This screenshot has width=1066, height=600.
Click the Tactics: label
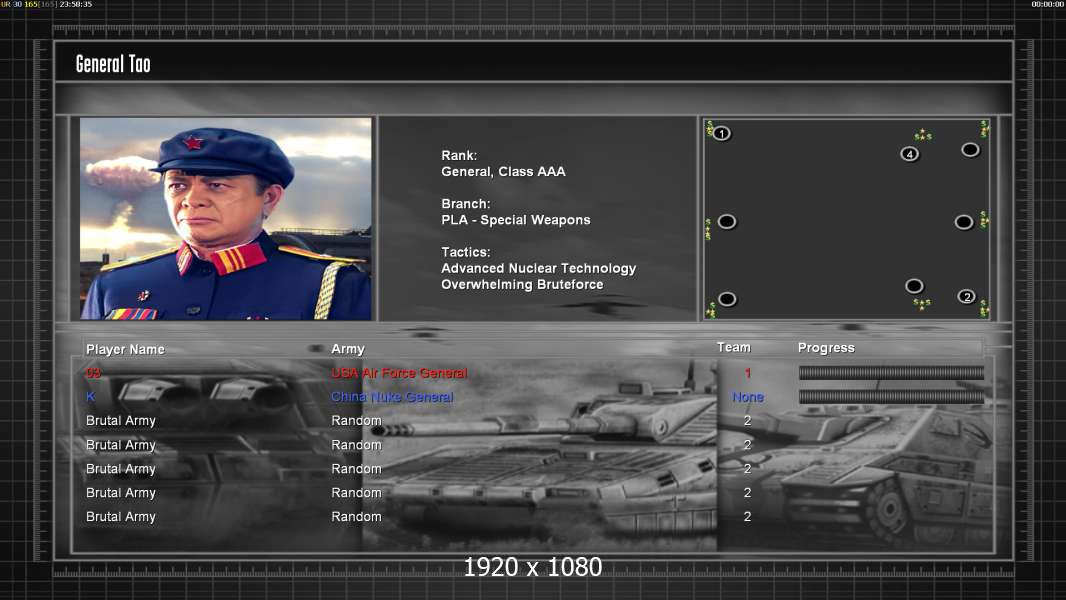point(466,252)
